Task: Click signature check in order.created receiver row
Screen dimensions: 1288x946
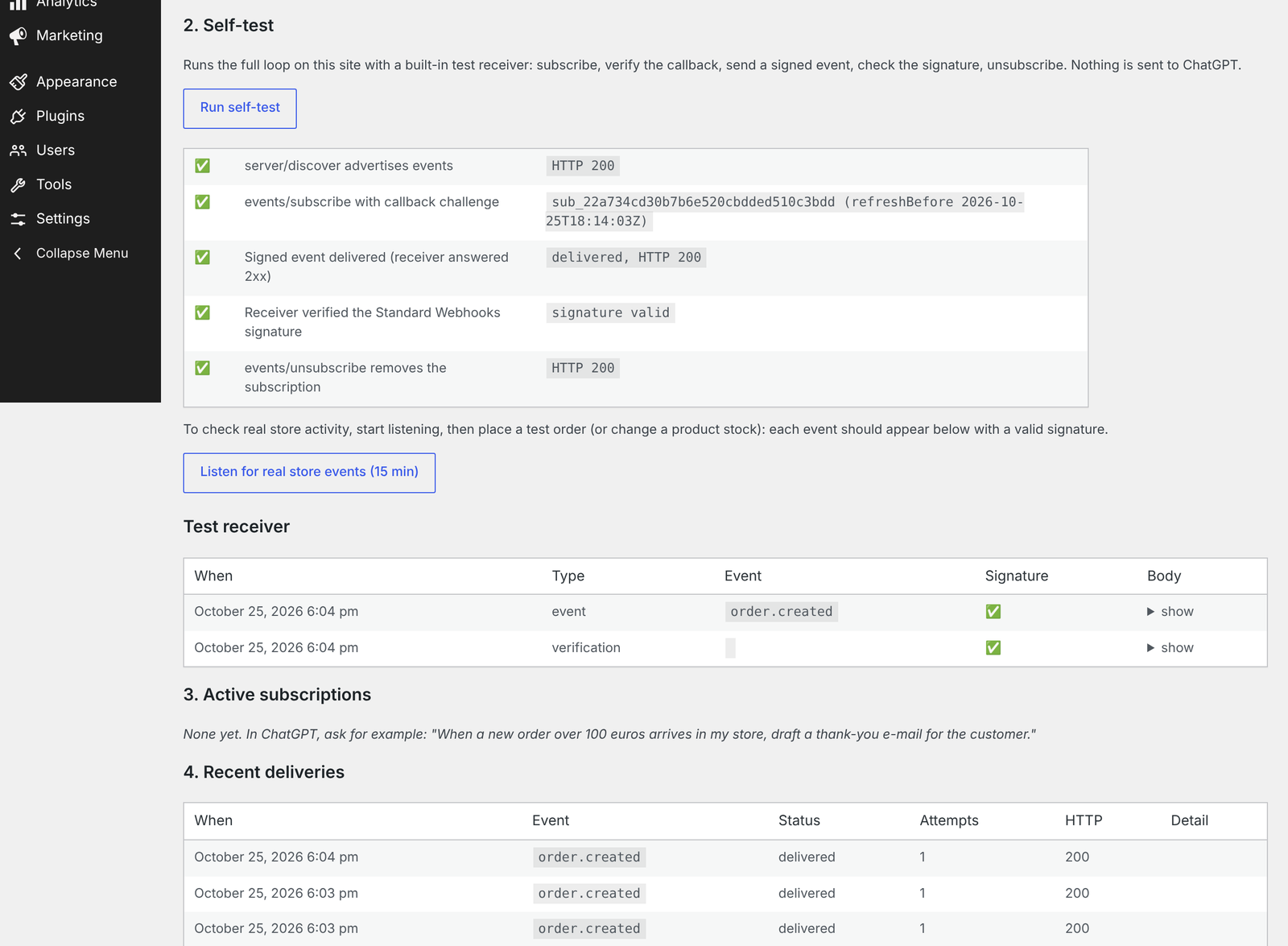Action: pyautogui.click(x=993, y=612)
